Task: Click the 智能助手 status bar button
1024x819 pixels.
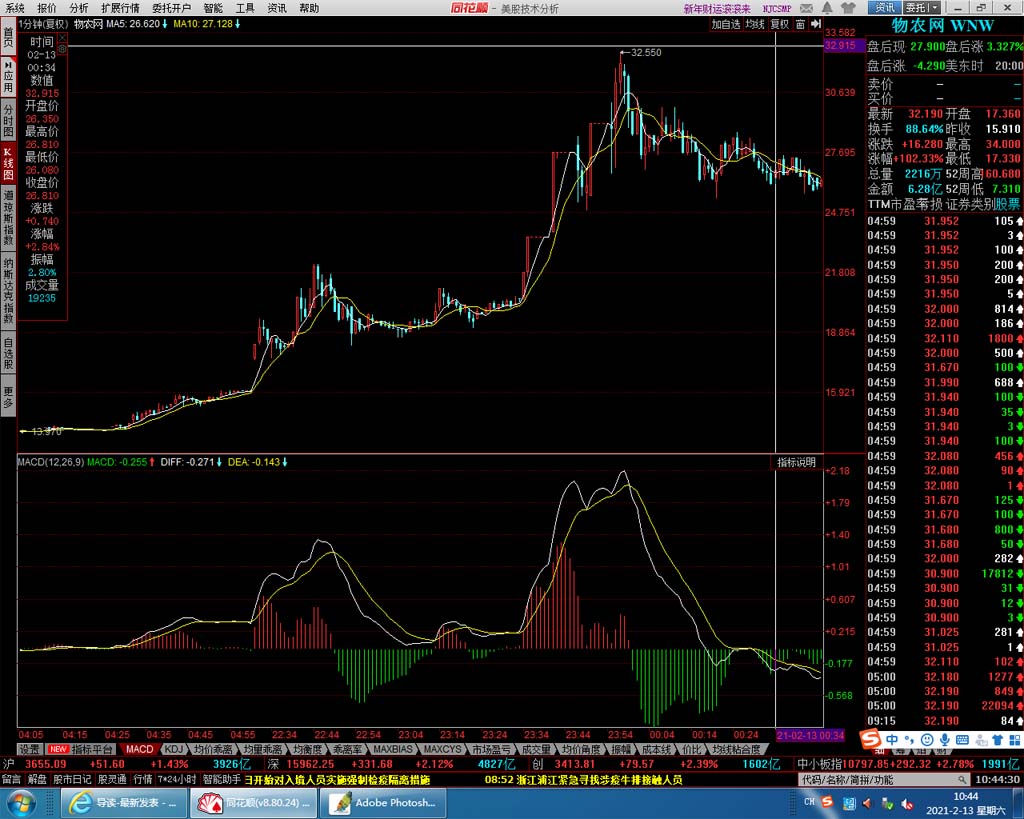Action: click(x=221, y=779)
